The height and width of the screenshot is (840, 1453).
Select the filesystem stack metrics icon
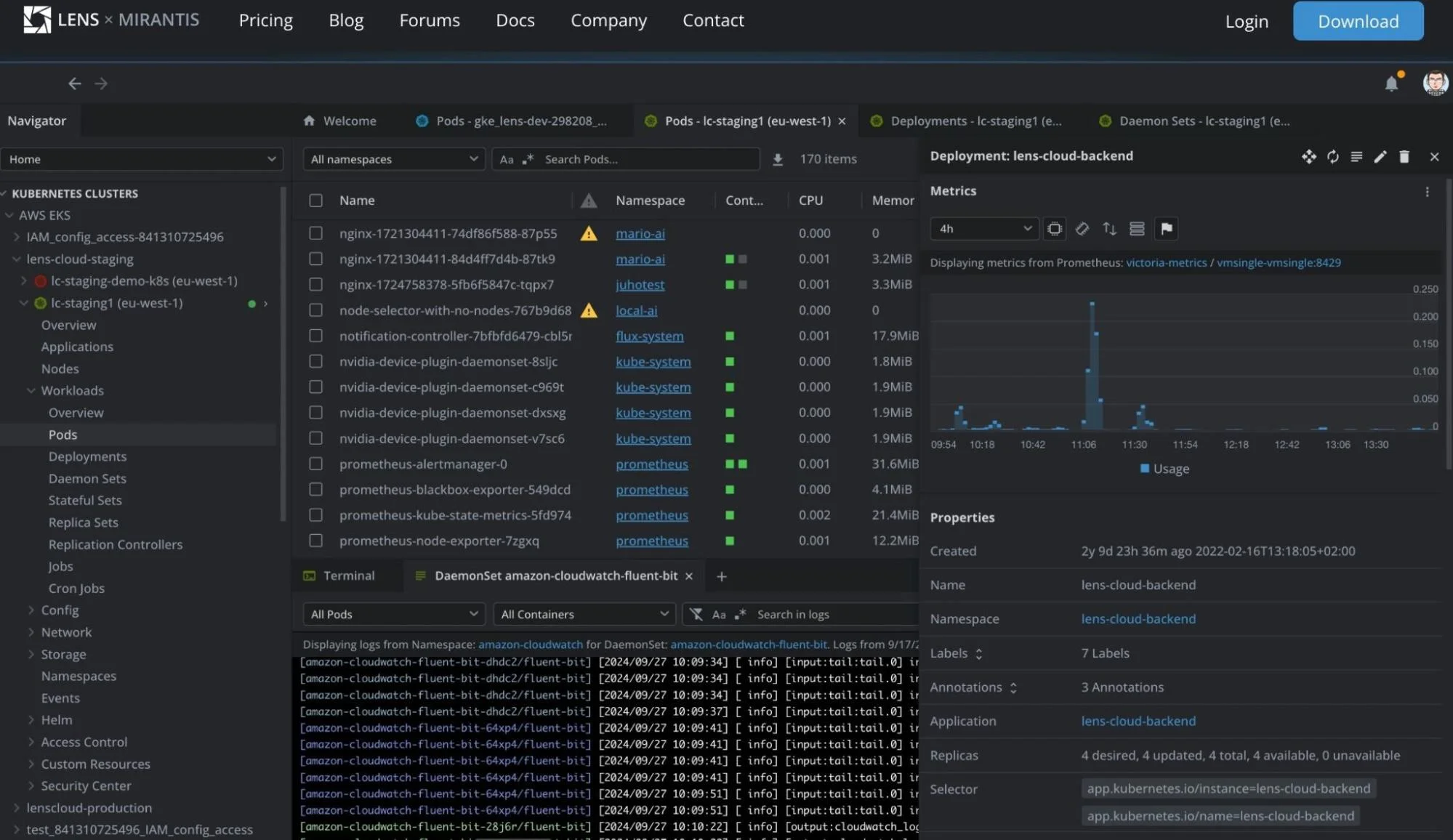click(1137, 229)
